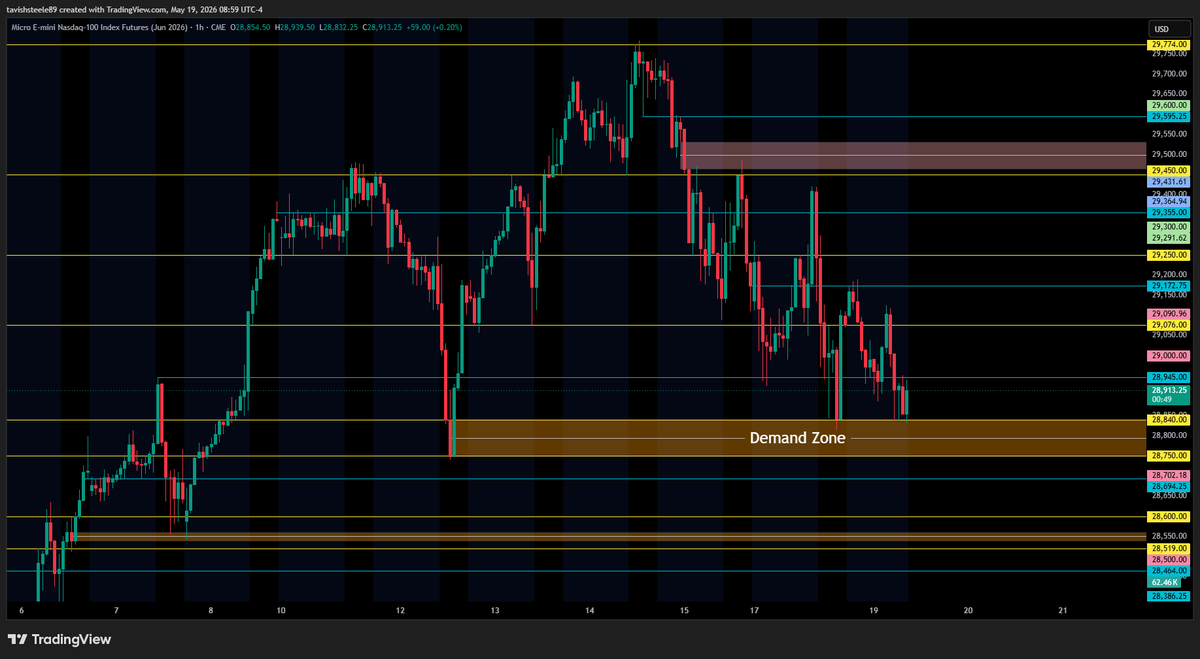Click the USD currency selector
Screen dimensions: 1200x659
pos(1161,29)
